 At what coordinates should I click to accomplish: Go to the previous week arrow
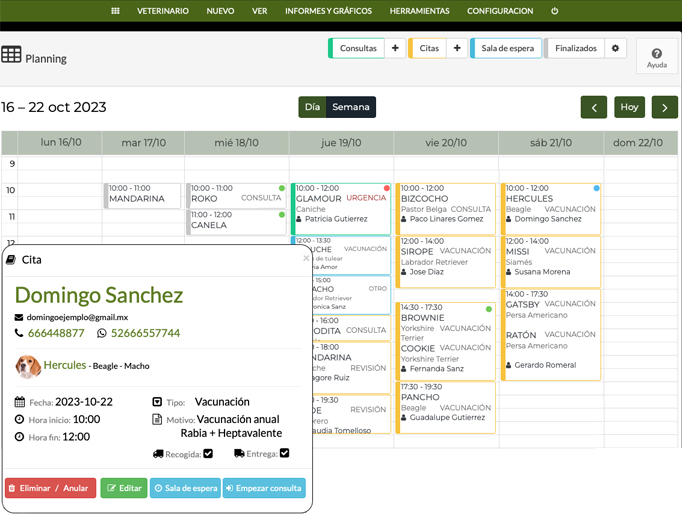[594, 107]
